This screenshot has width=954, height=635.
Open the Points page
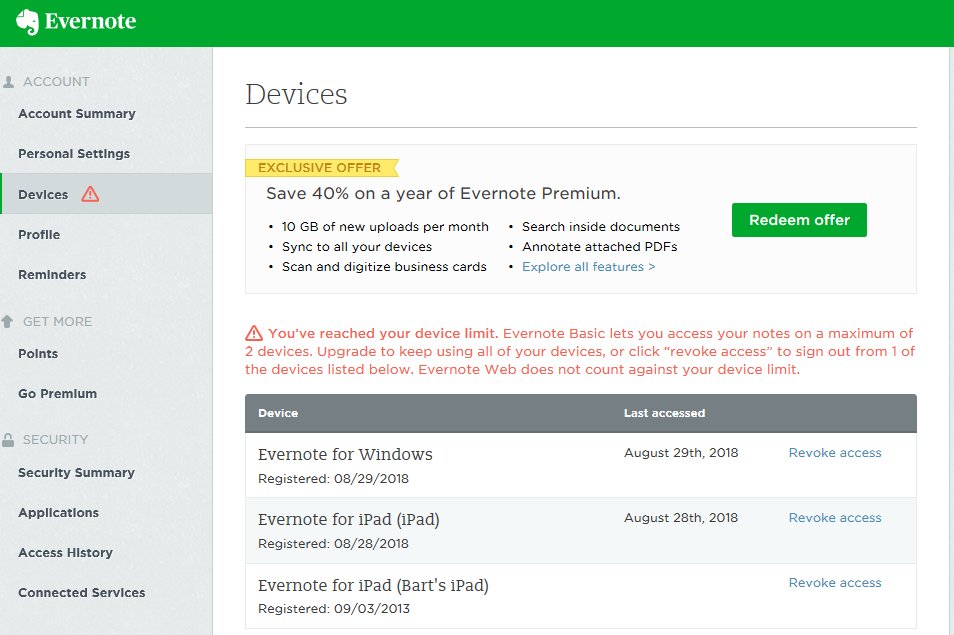38,354
